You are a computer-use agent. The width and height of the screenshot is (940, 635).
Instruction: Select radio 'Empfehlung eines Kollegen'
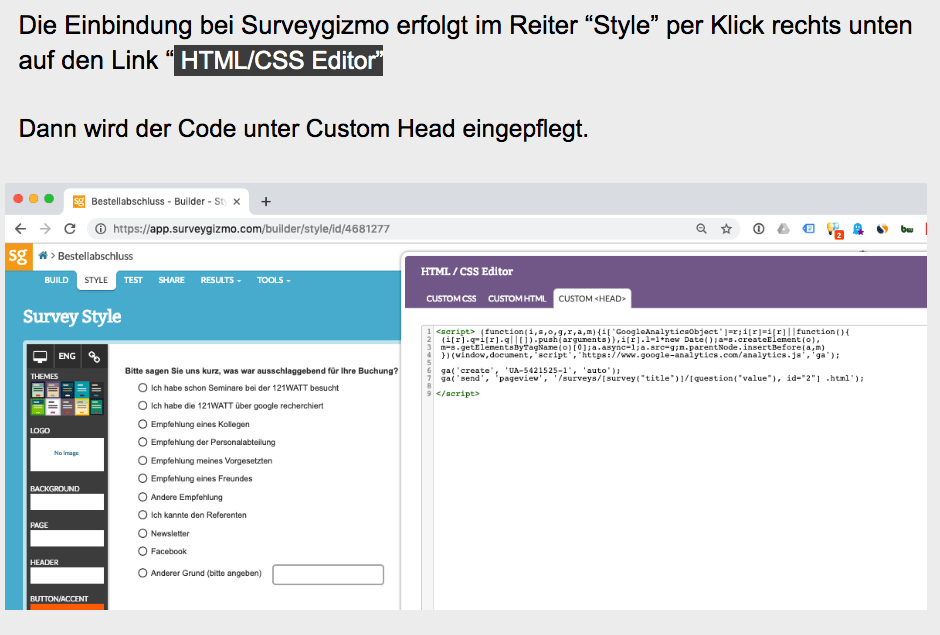click(142, 424)
